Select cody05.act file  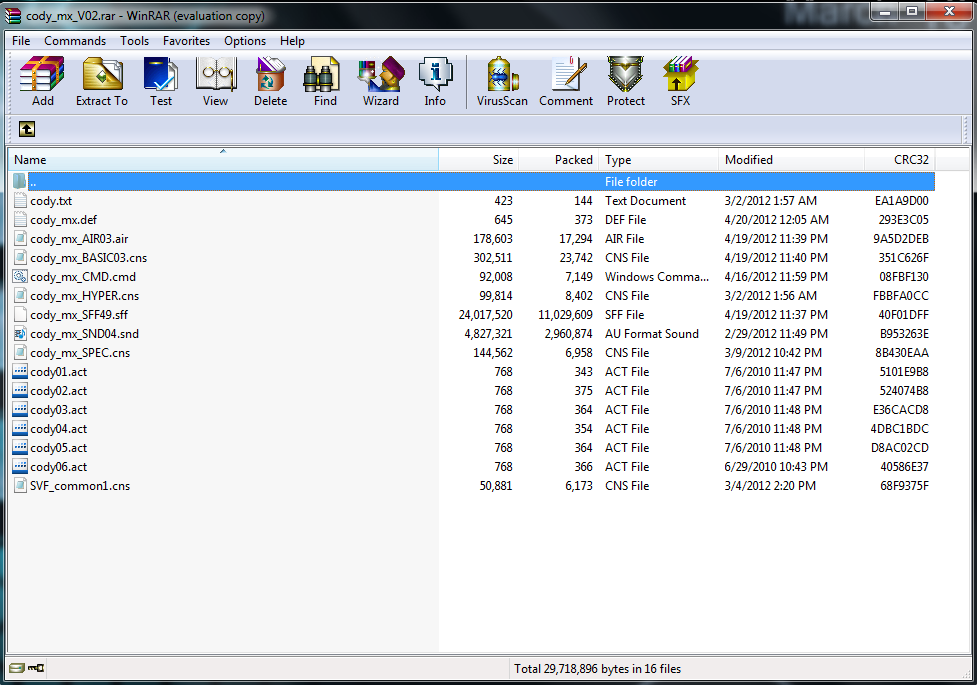(x=59, y=448)
